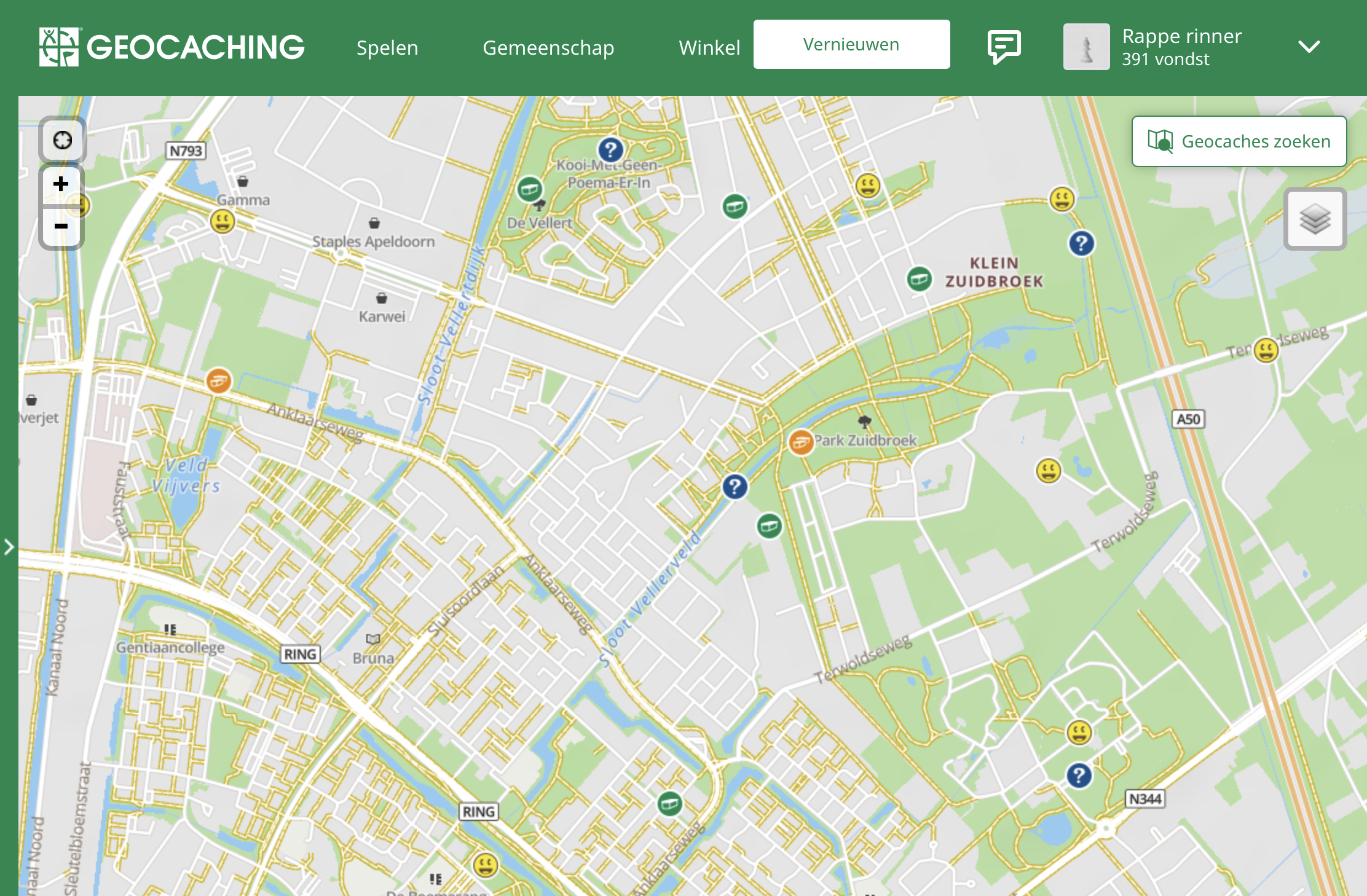
Task: Click the Park Zuidbroek label
Action: point(865,441)
